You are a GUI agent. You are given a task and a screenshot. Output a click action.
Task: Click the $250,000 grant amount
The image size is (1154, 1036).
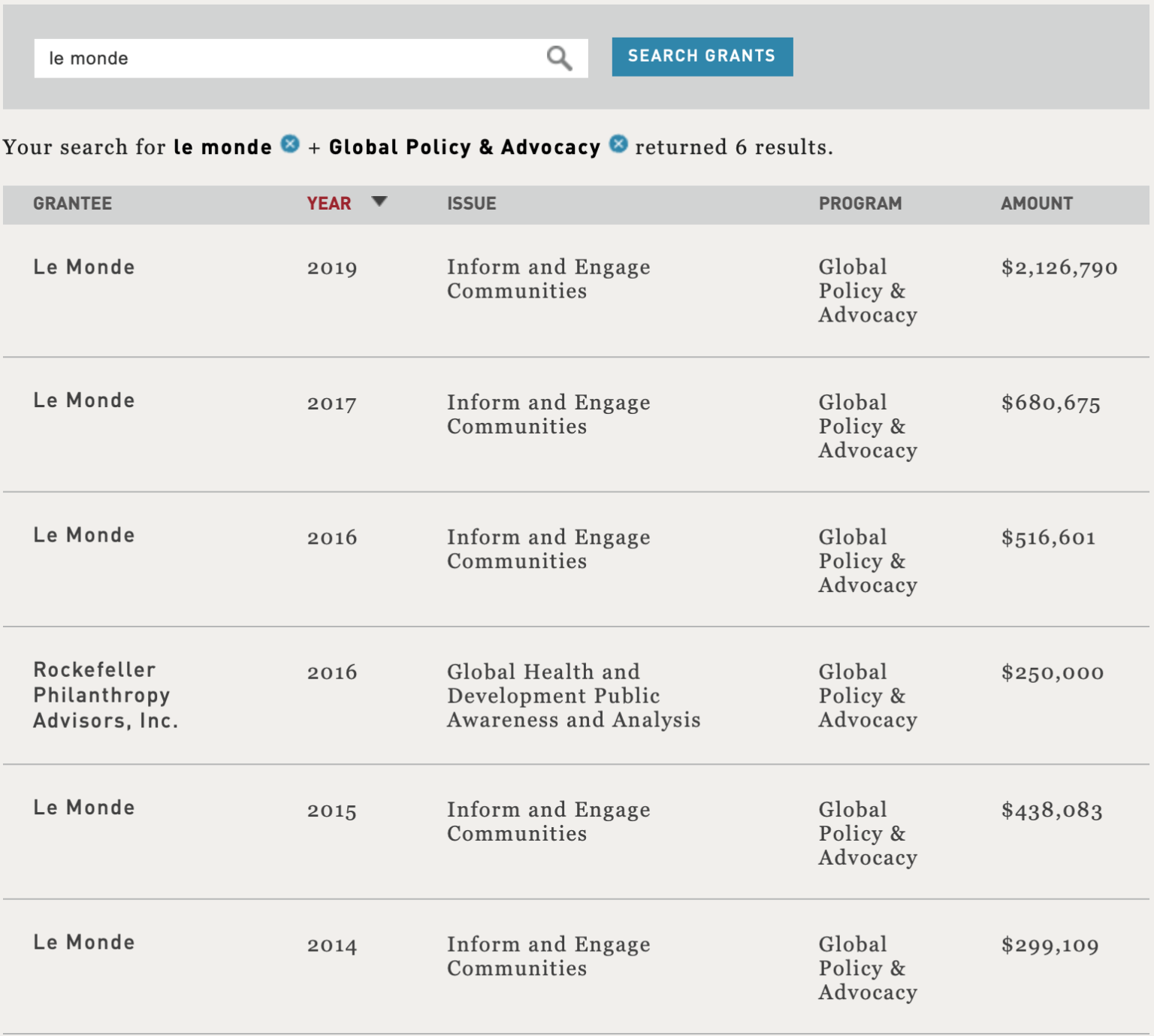1053,672
